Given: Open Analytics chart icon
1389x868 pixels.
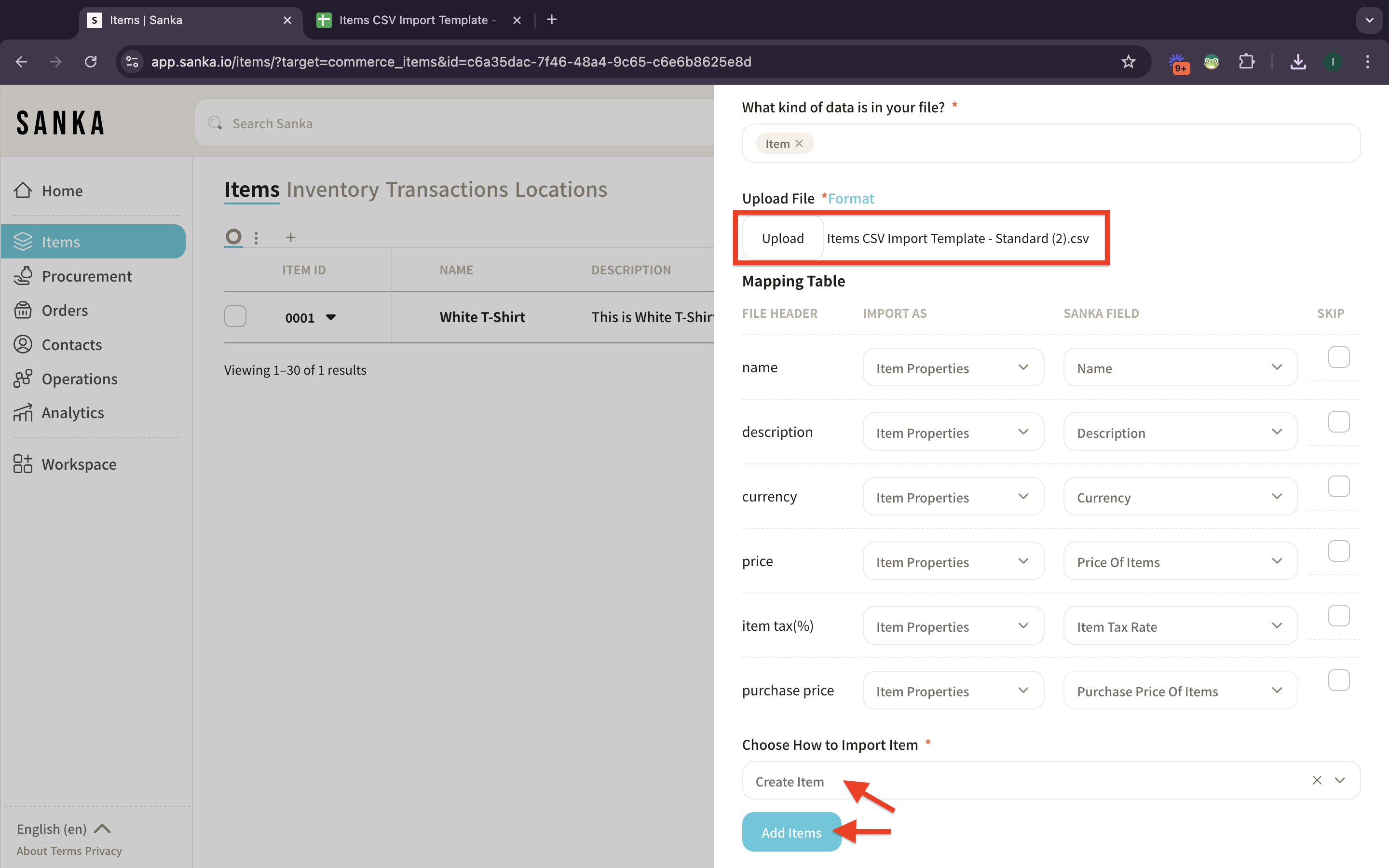Looking at the screenshot, I should 23,413.
